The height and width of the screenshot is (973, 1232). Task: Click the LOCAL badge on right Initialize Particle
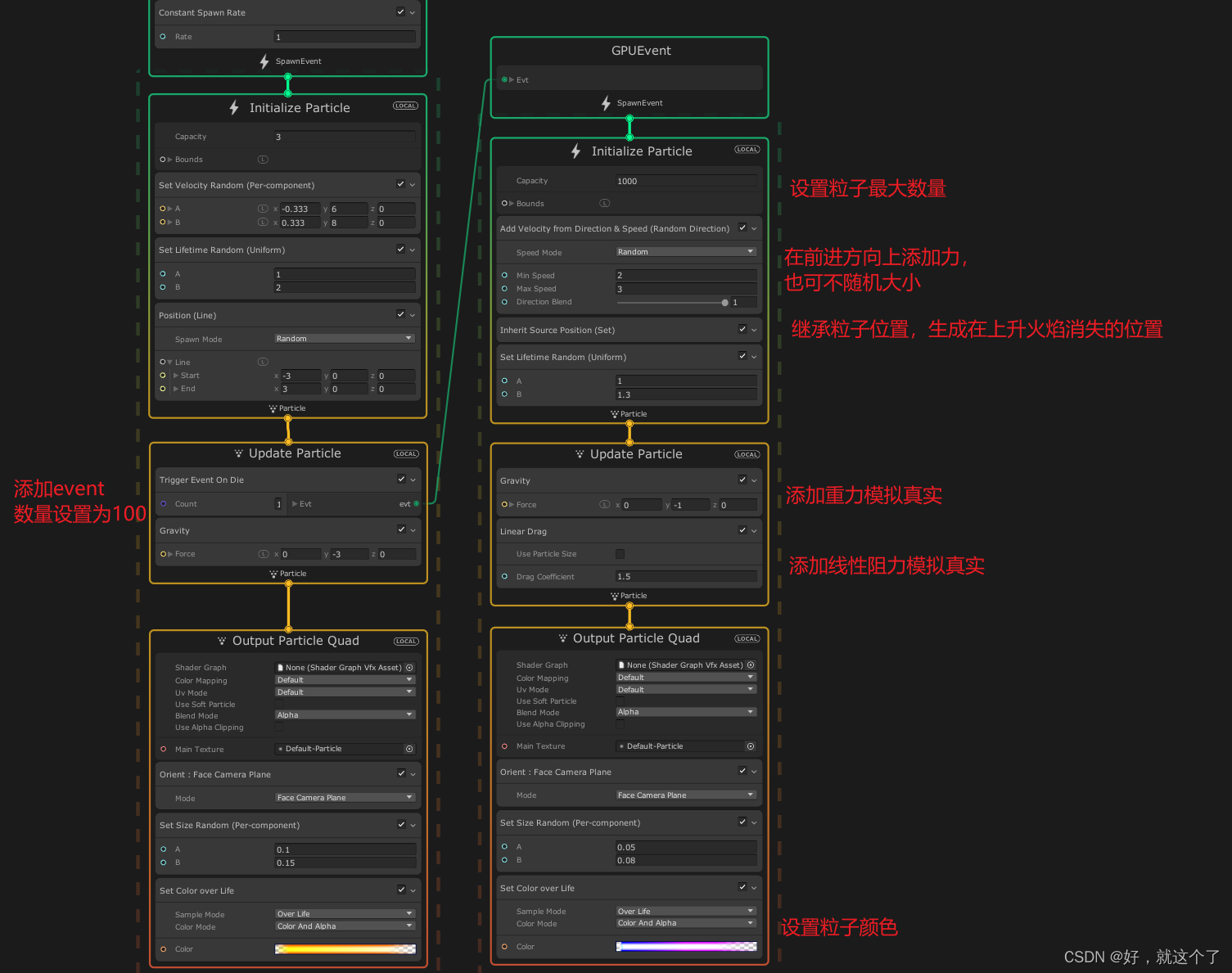747,149
